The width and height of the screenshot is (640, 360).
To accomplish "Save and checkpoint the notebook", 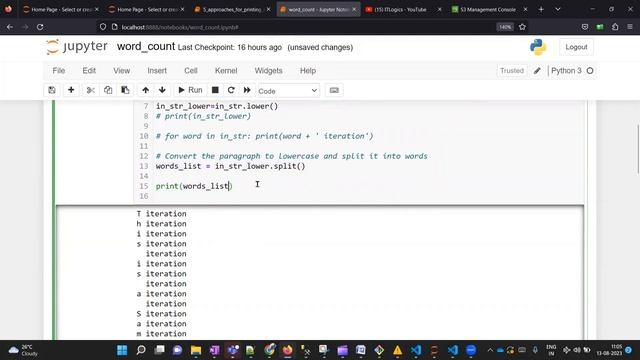I will coord(52,90).
